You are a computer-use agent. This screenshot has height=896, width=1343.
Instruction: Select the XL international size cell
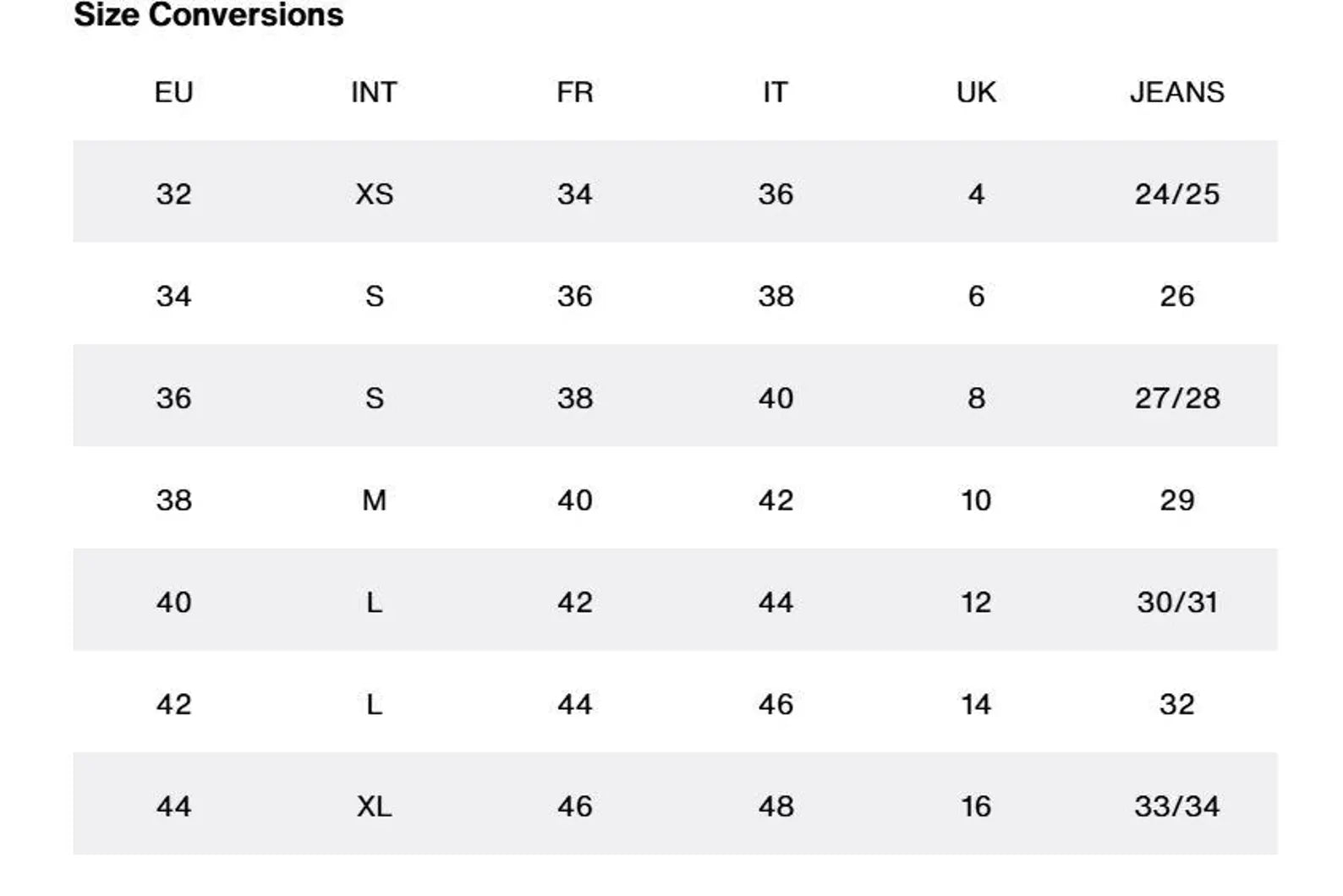(374, 806)
